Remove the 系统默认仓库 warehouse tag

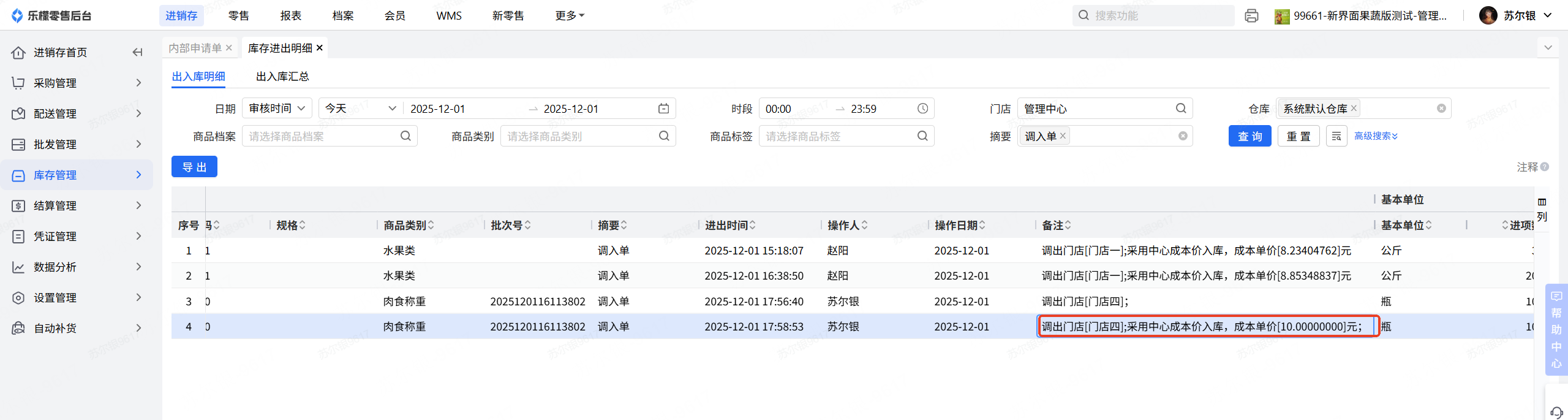coord(1354,109)
